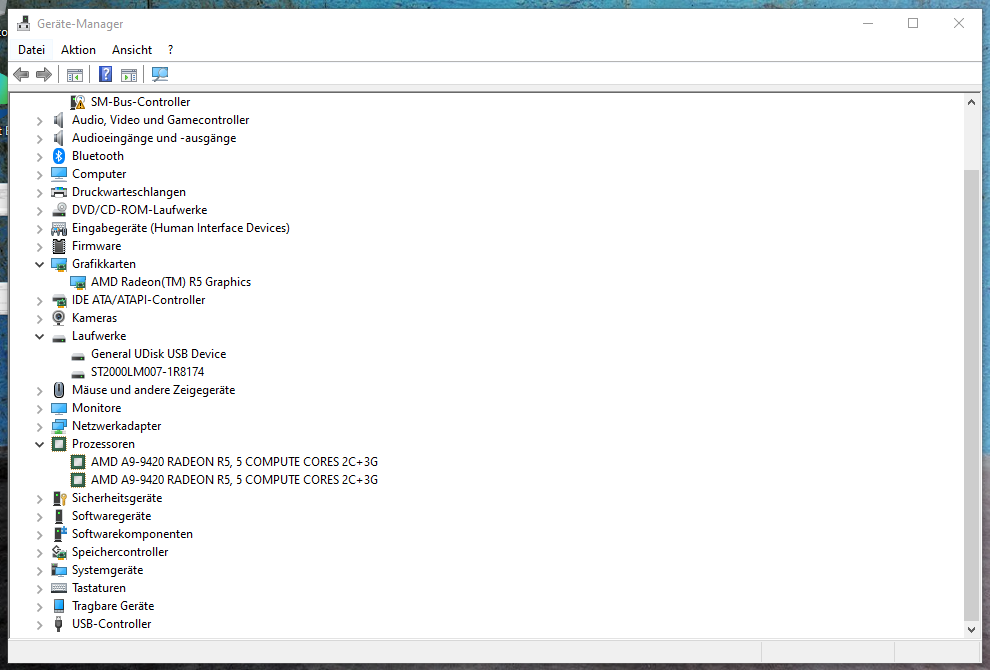The height and width of the screenshot is (670, 990).
Task: Click the Bluetooth category icon
Action: click(59, 156)
